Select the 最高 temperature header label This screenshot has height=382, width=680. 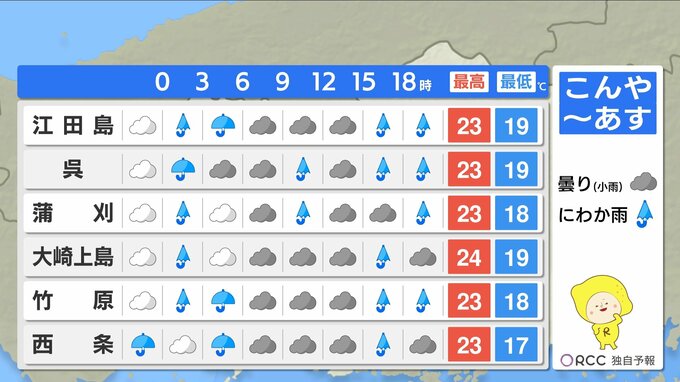pos(469,82)
